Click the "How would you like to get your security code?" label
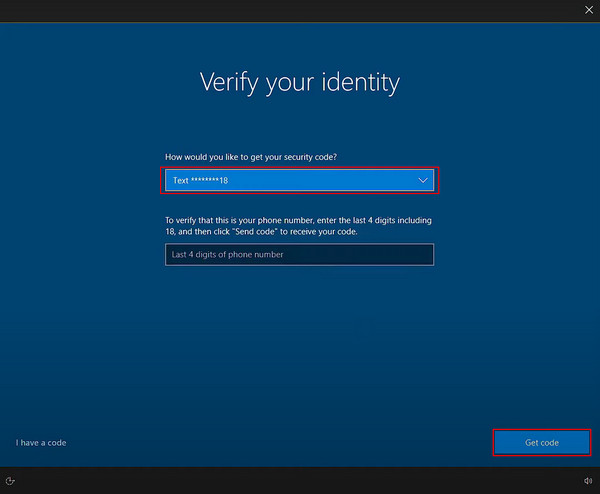The image size is (600, 494). [x=251, y=157]
